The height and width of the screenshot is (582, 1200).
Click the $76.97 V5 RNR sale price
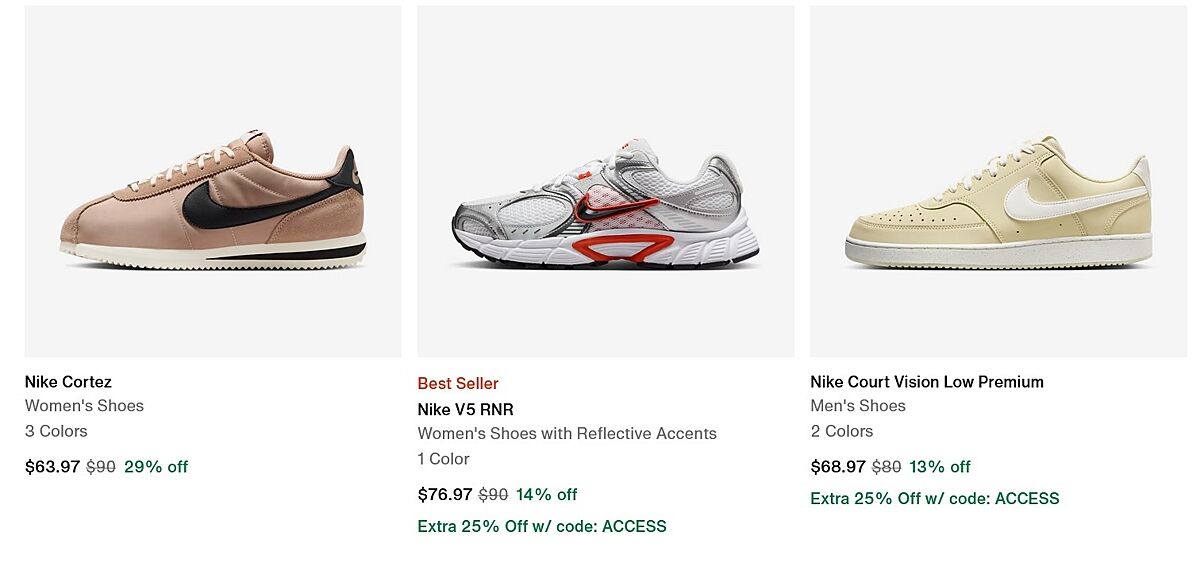tap(445, 494)
